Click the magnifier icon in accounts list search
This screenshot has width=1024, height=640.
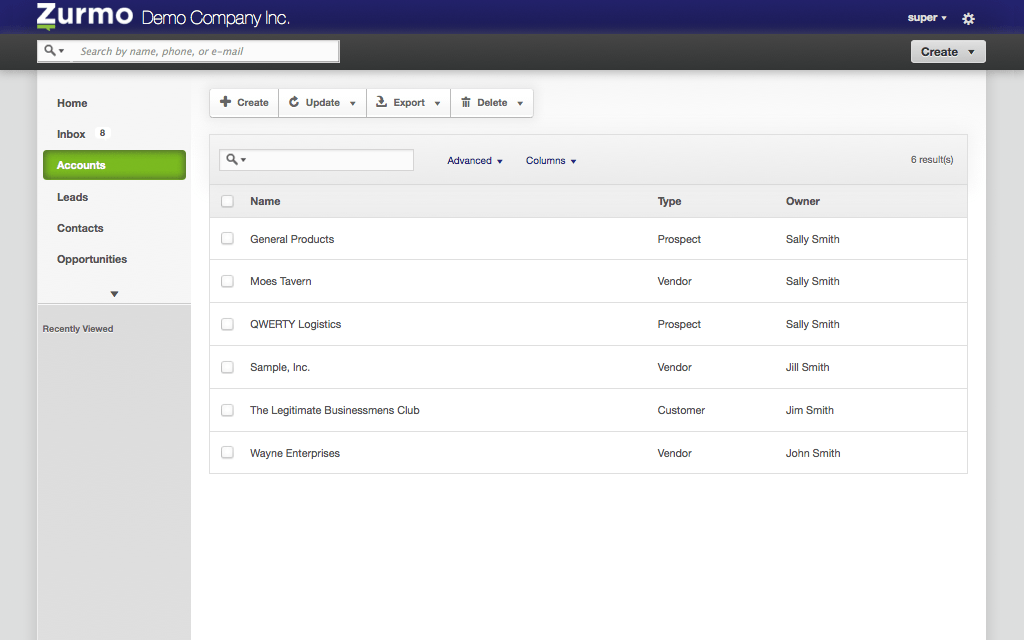click(233, 160)
